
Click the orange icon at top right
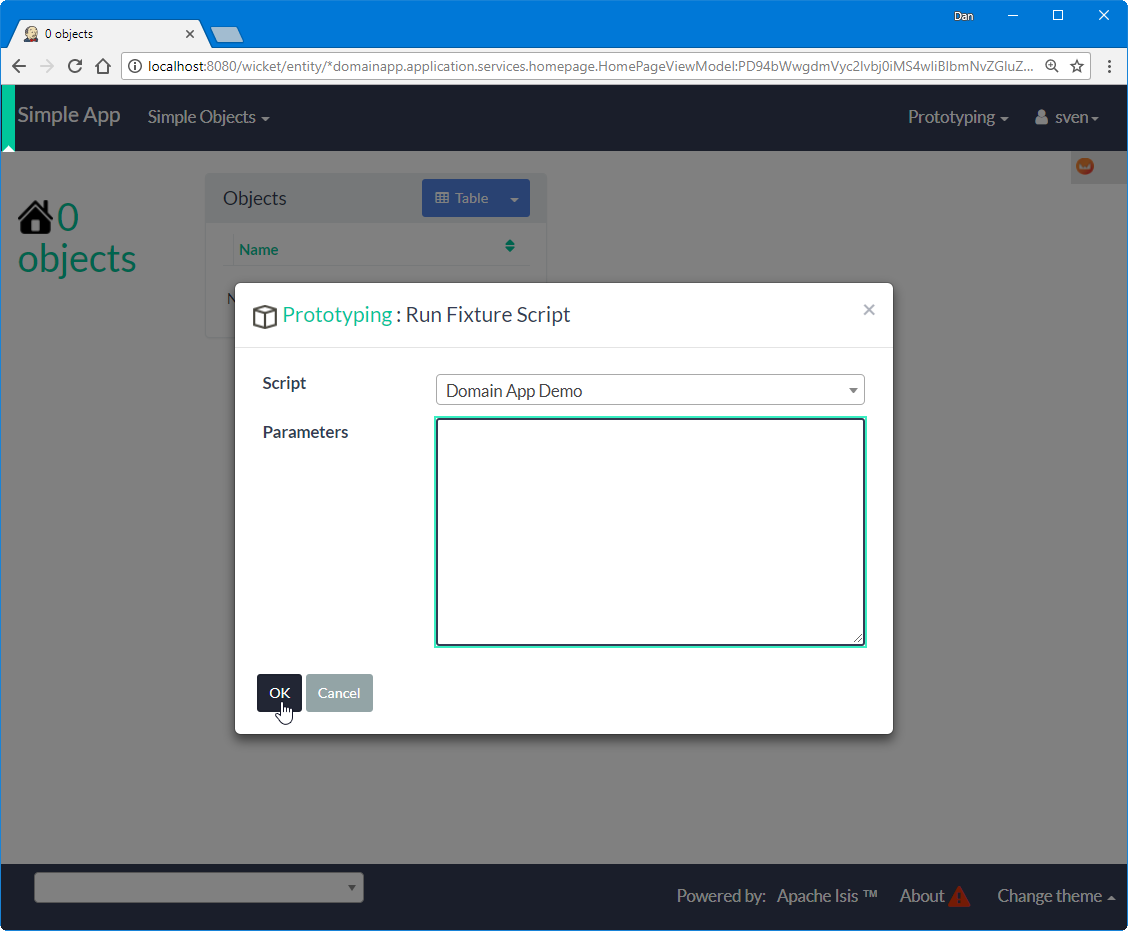[x=1085, y=166]
